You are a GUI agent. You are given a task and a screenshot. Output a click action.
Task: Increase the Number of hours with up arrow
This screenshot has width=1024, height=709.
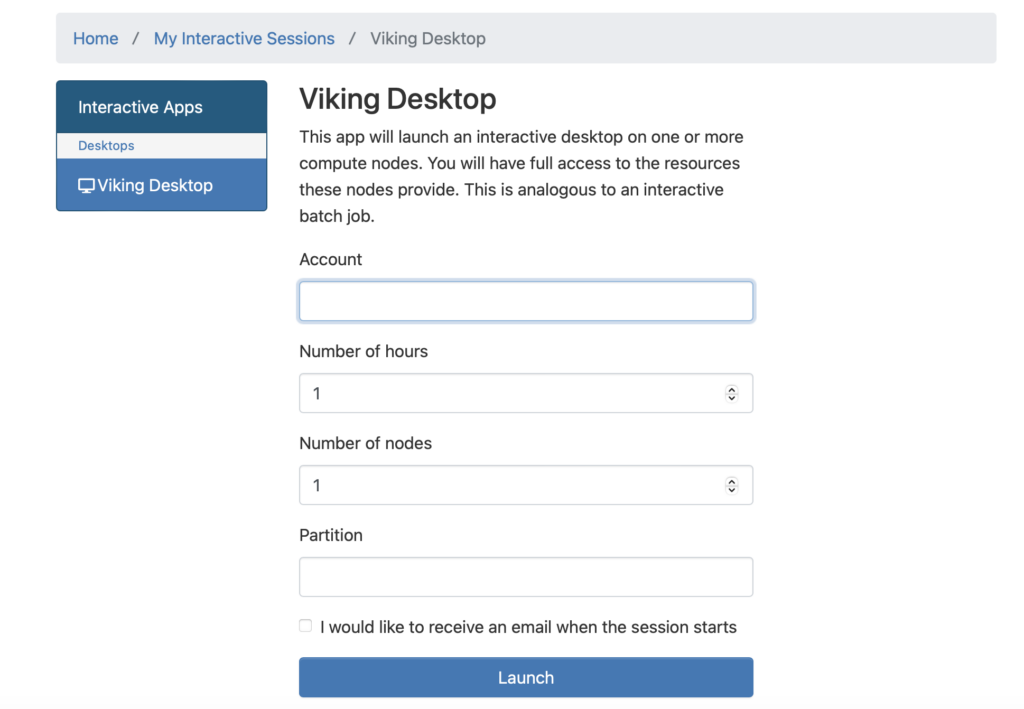(731, 389)
